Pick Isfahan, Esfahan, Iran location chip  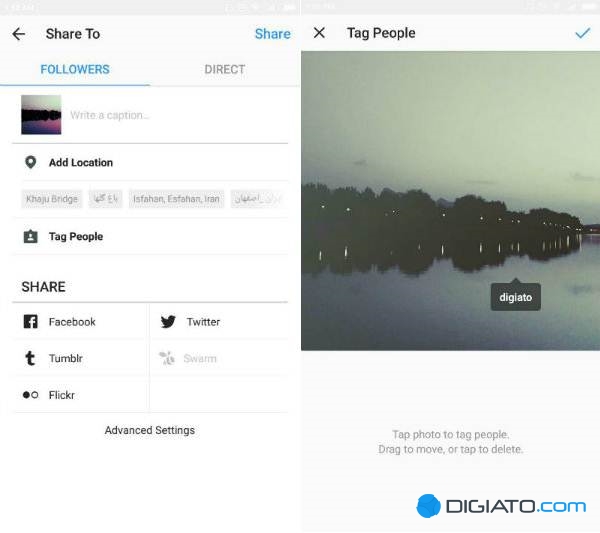click(x=176, y=199)
